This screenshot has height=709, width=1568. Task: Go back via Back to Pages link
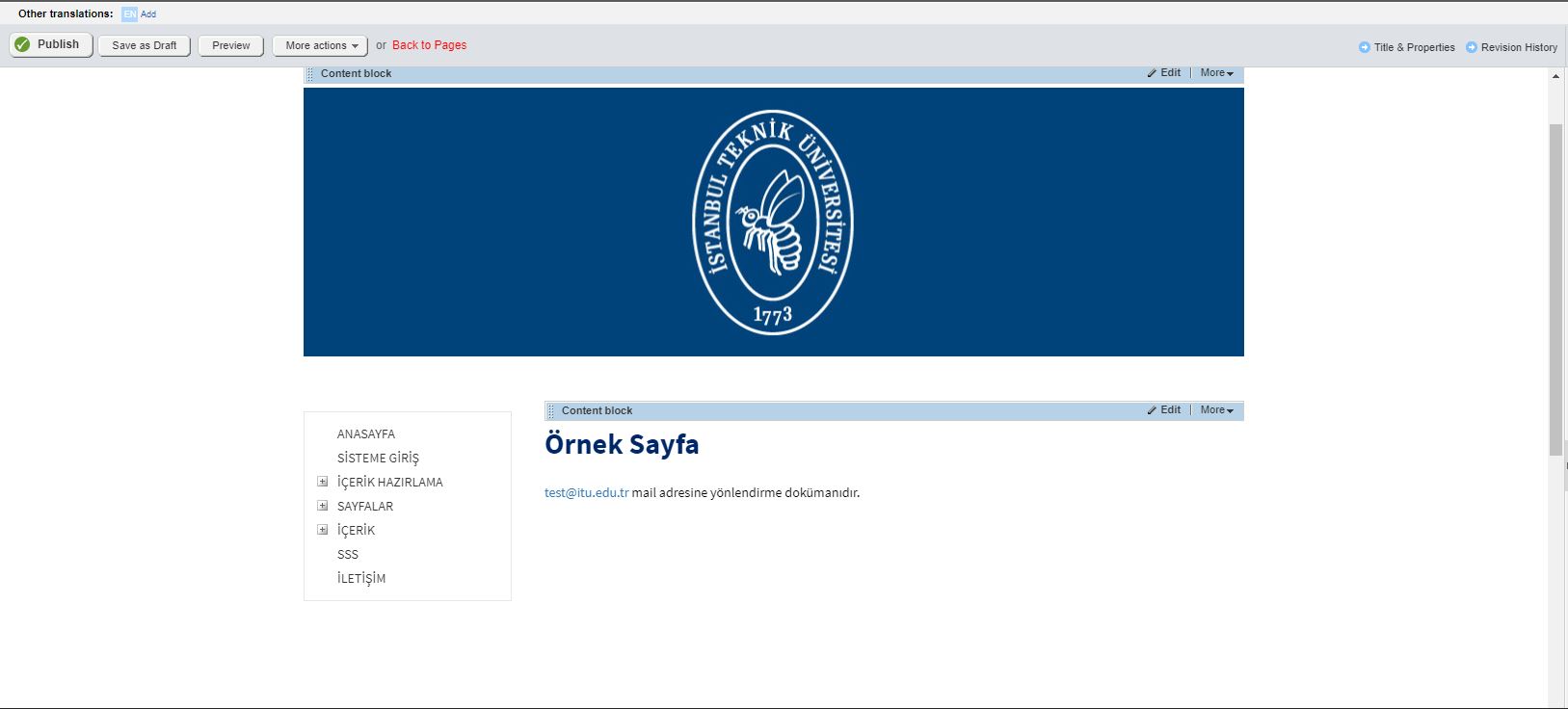(429, 45)
